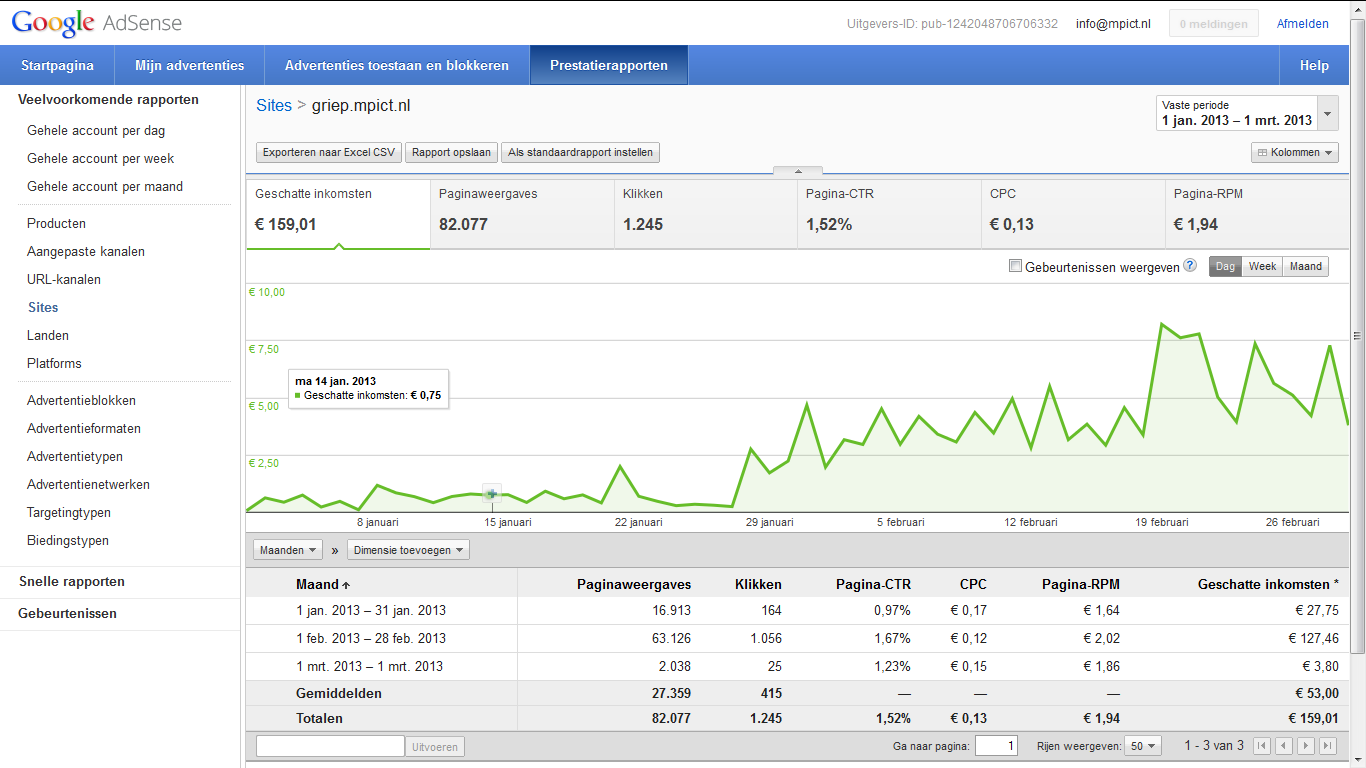Open the URL-kanalen report
Screen dimensions: 1366x768
[x=64, y=279]
